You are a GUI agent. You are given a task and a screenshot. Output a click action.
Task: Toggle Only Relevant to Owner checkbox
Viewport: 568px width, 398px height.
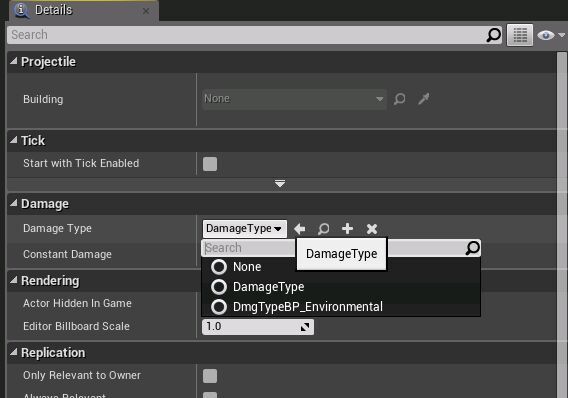pyautogui.click(x=210, y=376)
